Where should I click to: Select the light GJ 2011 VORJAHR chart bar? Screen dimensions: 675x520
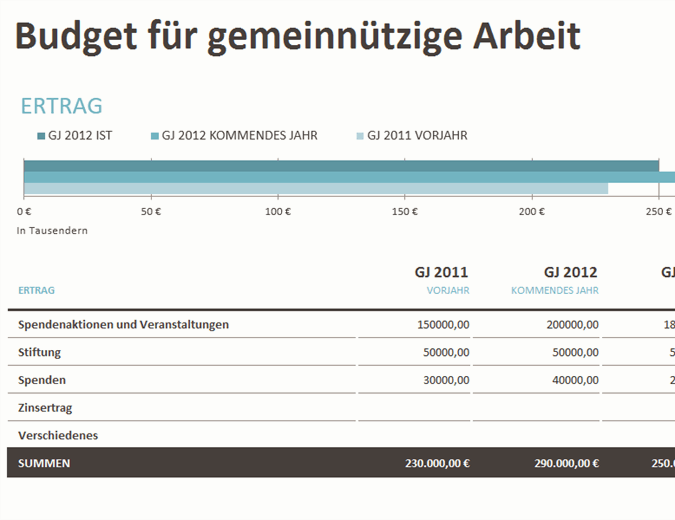coord(315,188)
